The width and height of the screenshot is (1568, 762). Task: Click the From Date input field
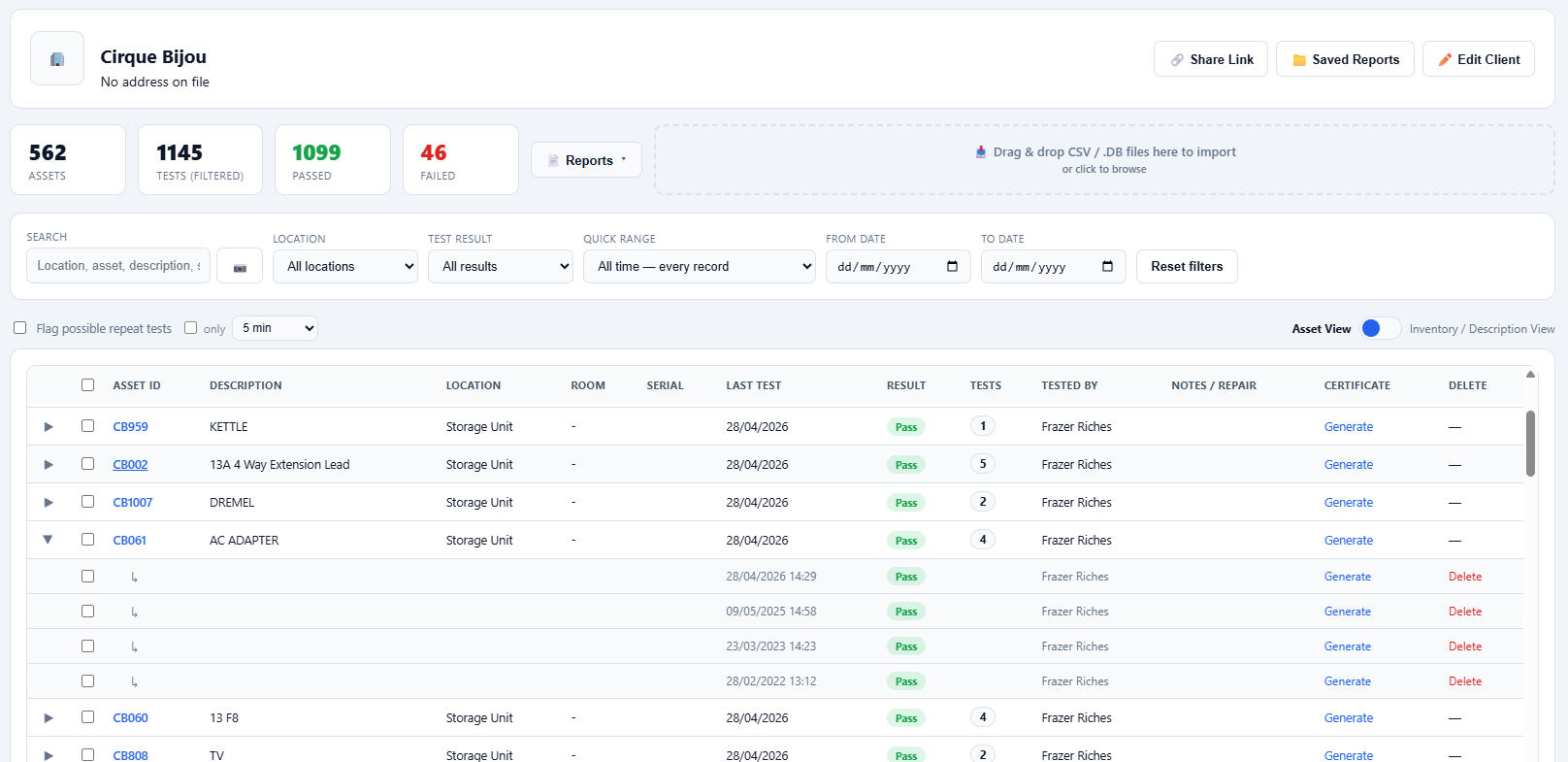pyautogui.click(x=898, y=267)
